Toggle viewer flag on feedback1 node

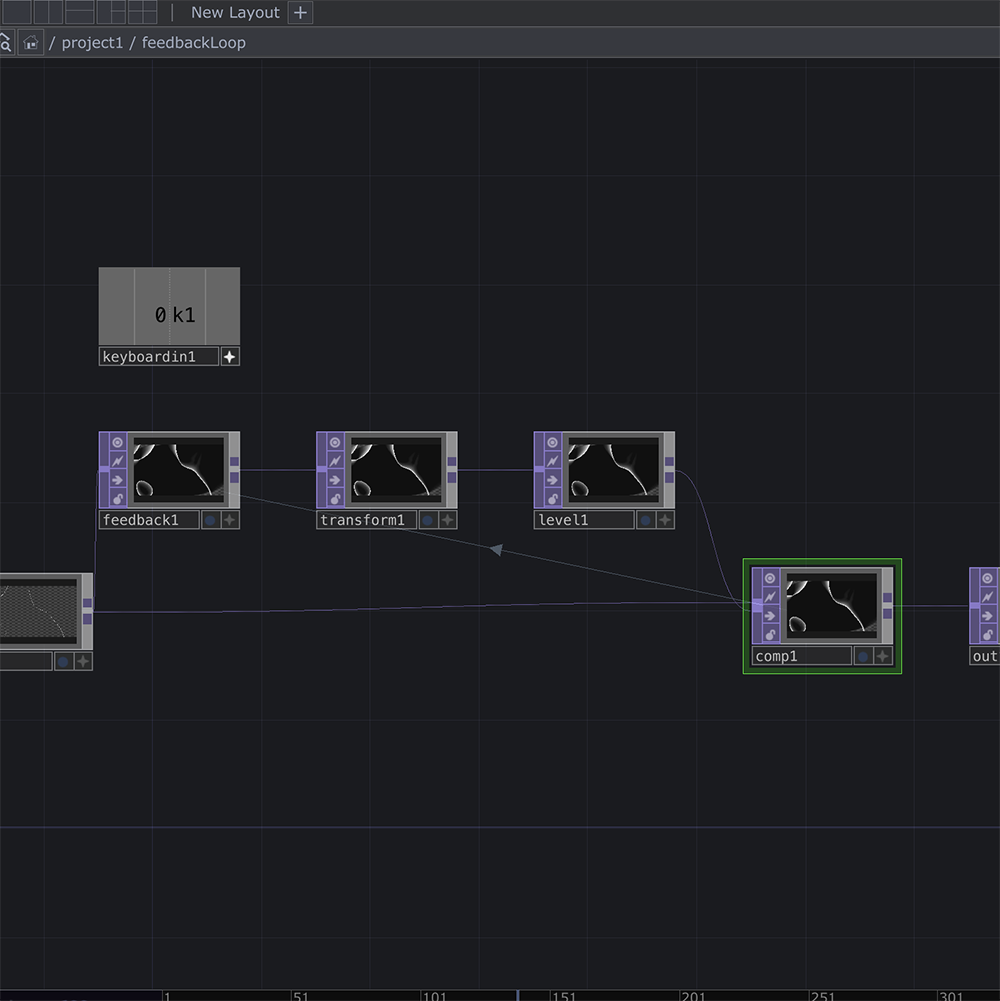pyautogui.click(x=118, y=442)
